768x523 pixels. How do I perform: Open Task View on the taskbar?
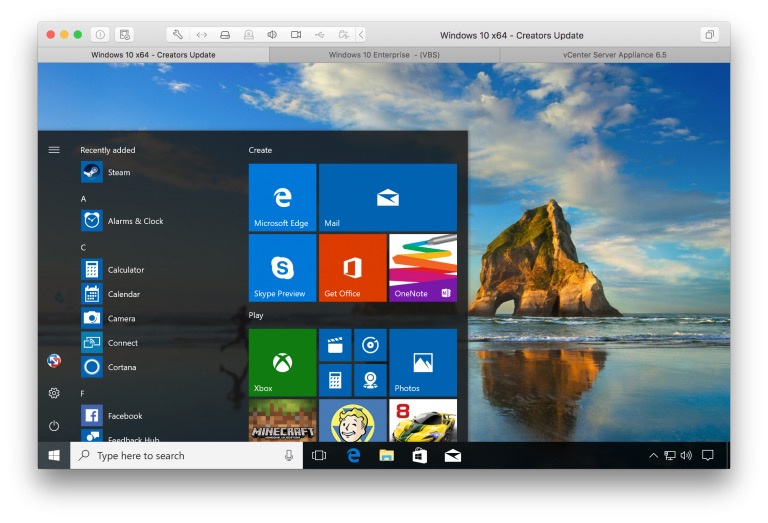(x=319, y=455)
